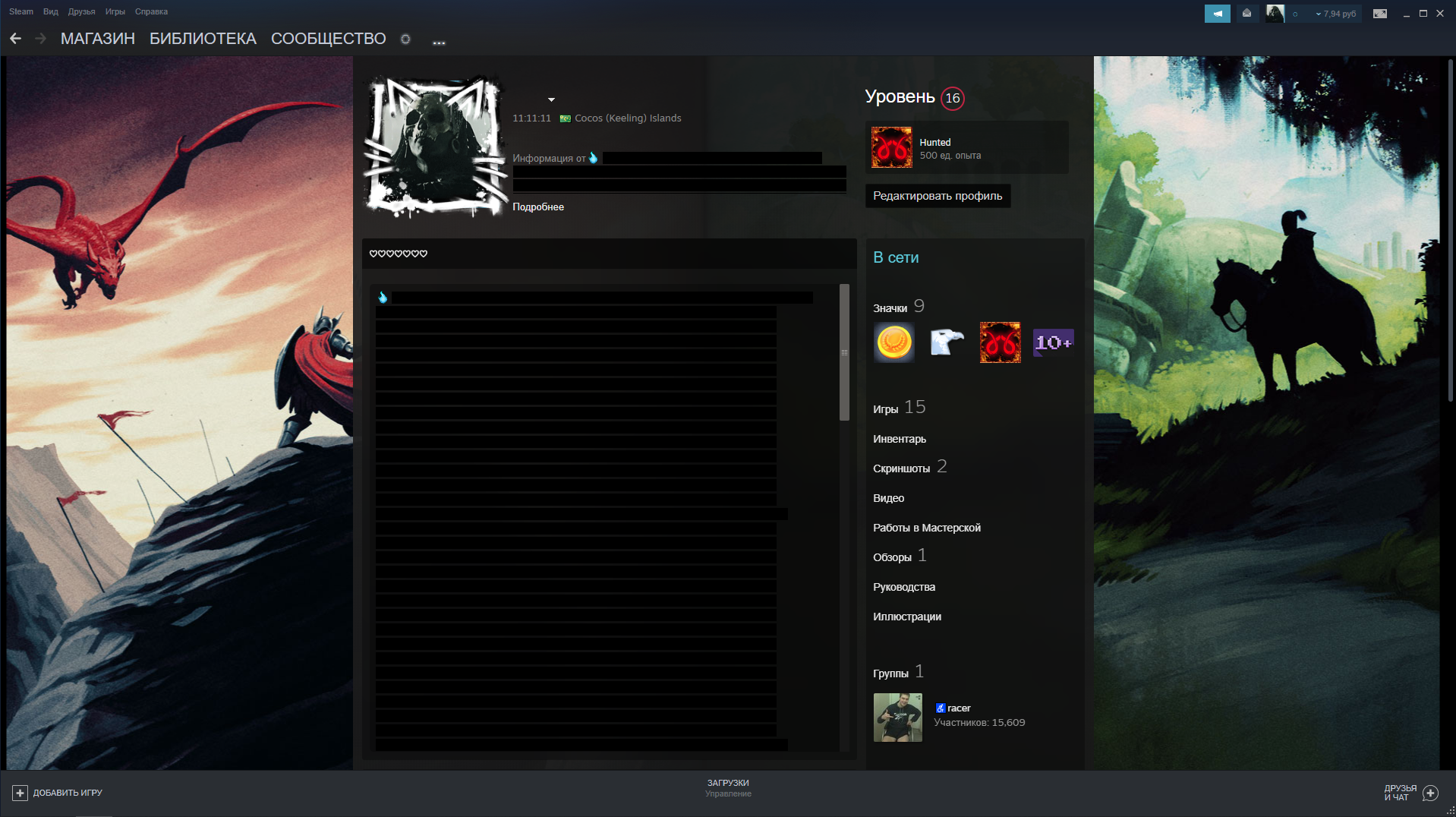Viewport: 1456px width, 817px height.
Task: Open Работы в Мастерской link
Action: [x=927, y=528]
